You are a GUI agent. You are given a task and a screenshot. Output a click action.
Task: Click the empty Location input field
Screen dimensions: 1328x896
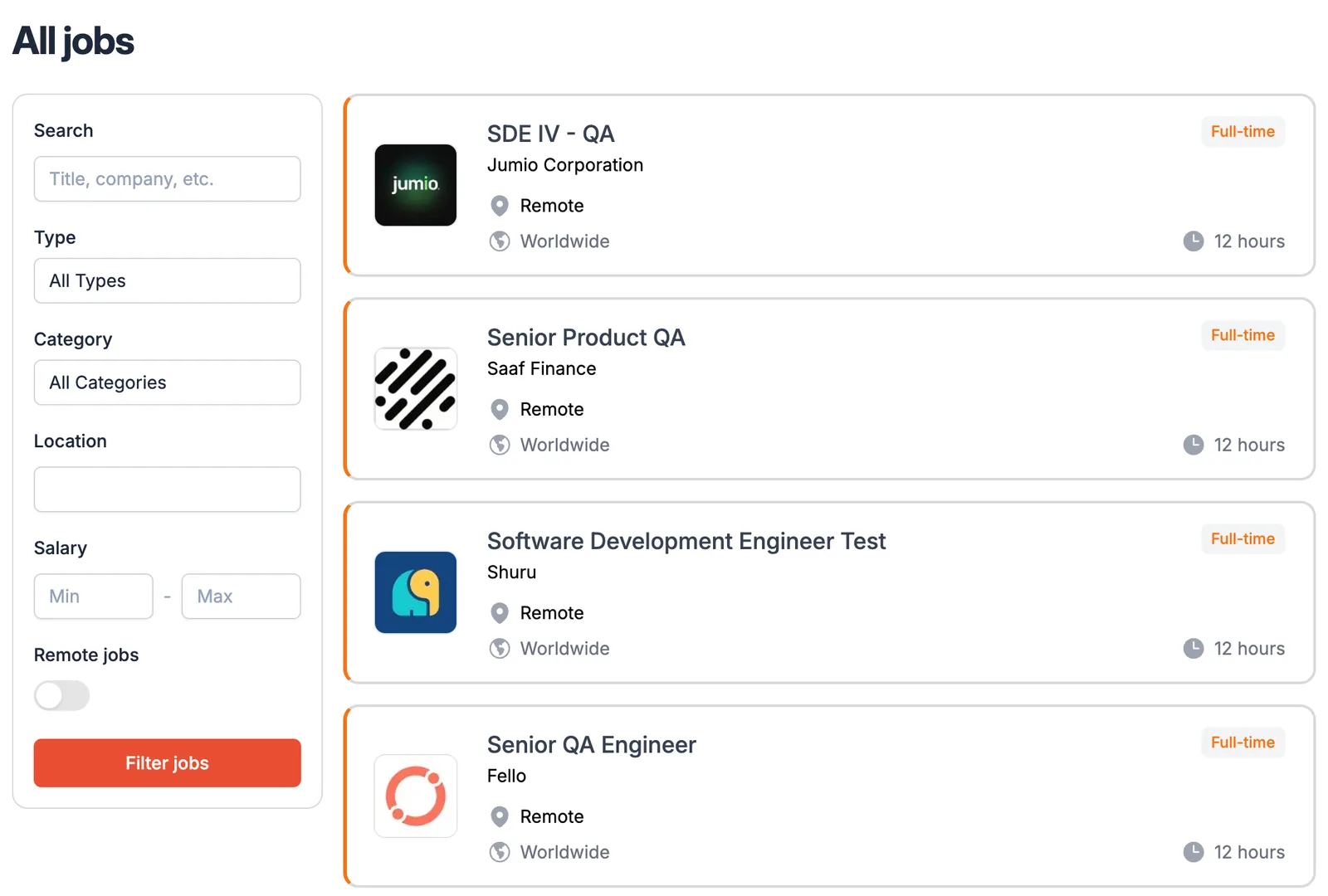coord(167,489)
